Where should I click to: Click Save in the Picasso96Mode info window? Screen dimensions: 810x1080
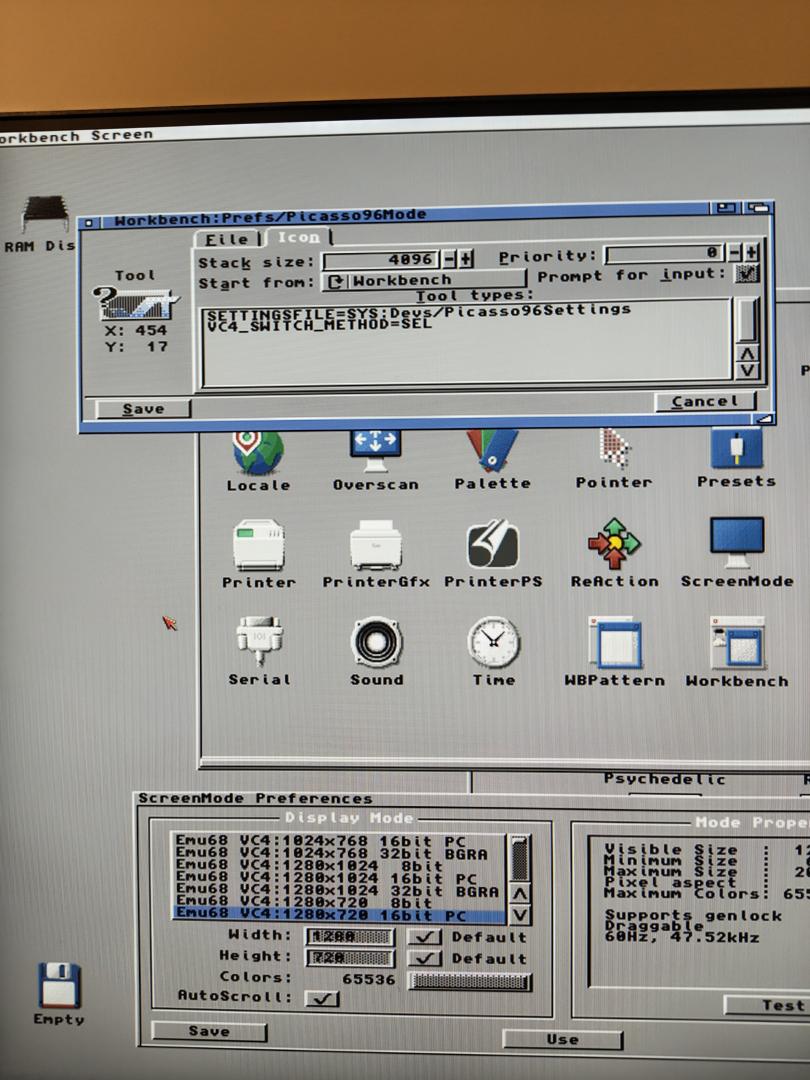tap(143, 409)
